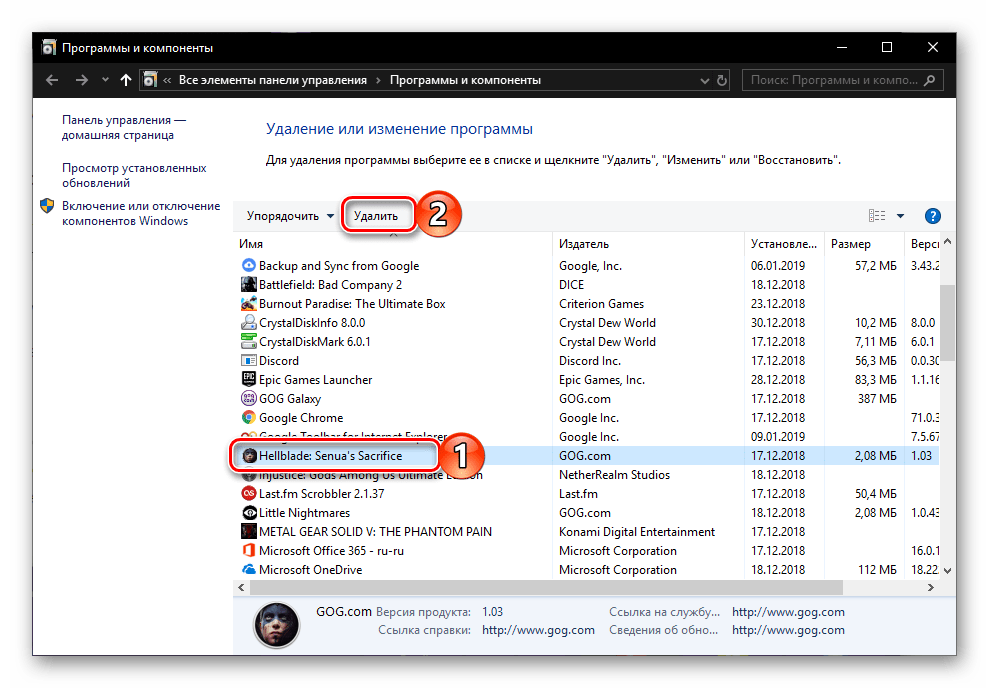Select Microsoft Office 365 - ru-ru name

[x=331, y=551]
